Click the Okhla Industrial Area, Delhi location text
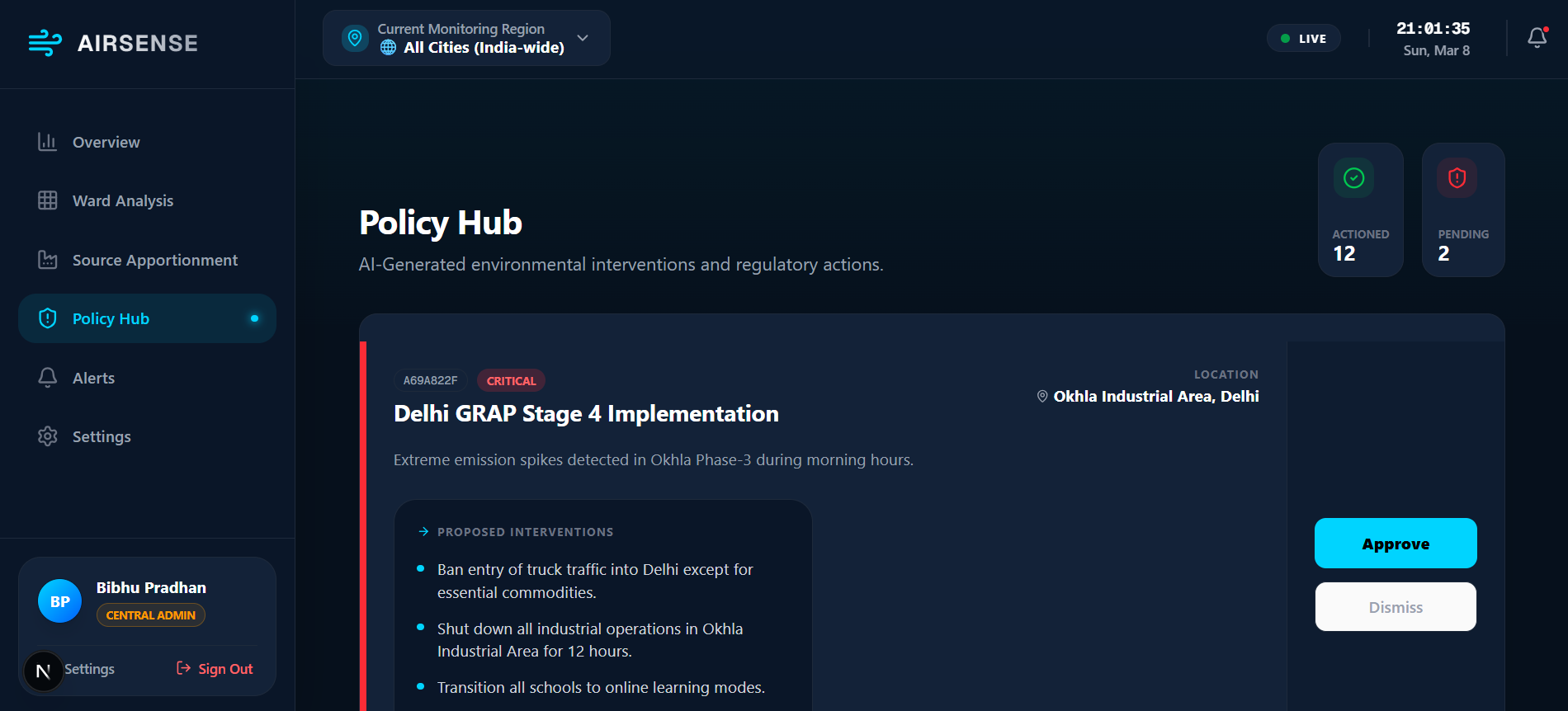 [1156, 397]
